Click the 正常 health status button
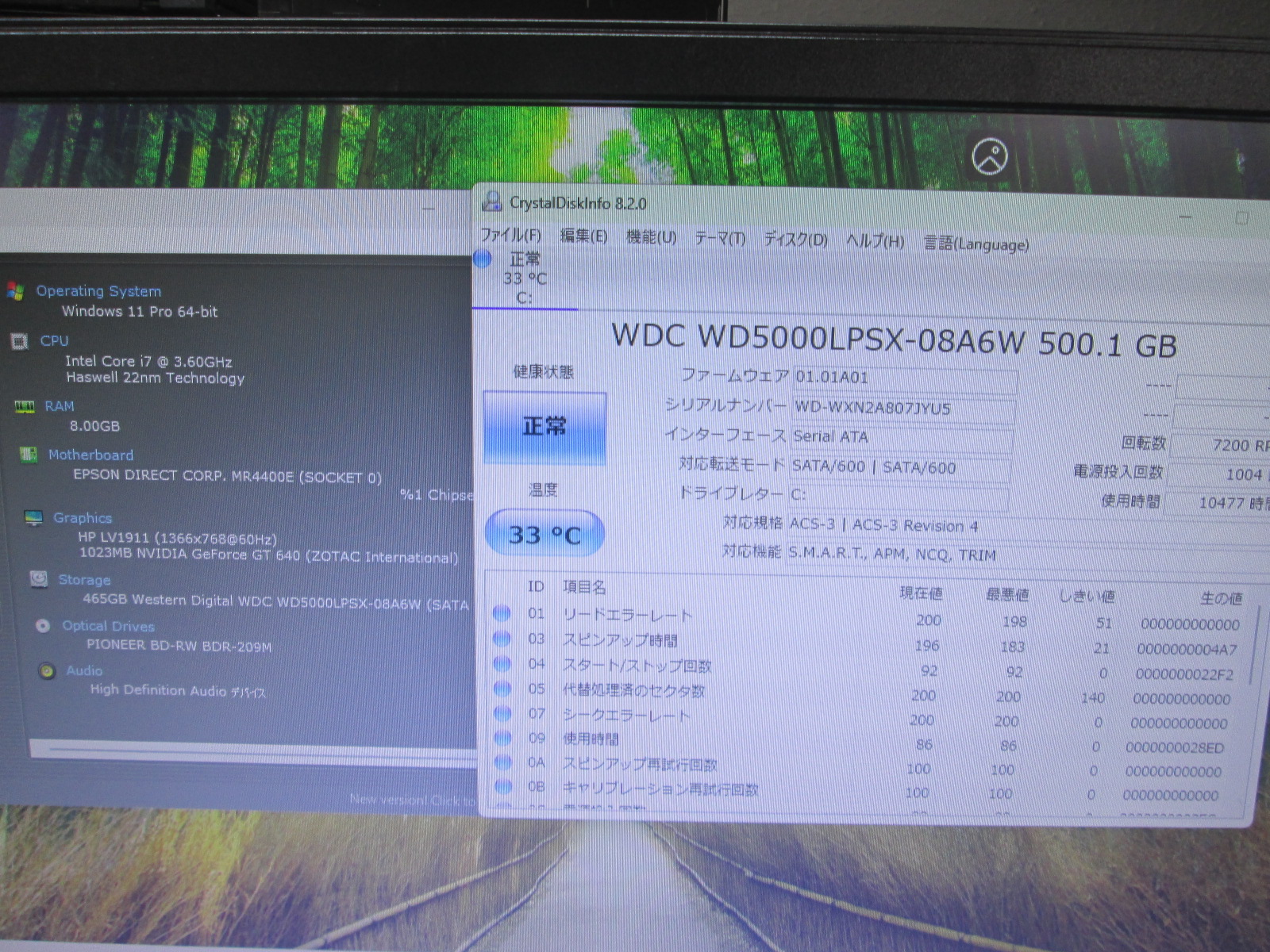 [x=545, y=428]
